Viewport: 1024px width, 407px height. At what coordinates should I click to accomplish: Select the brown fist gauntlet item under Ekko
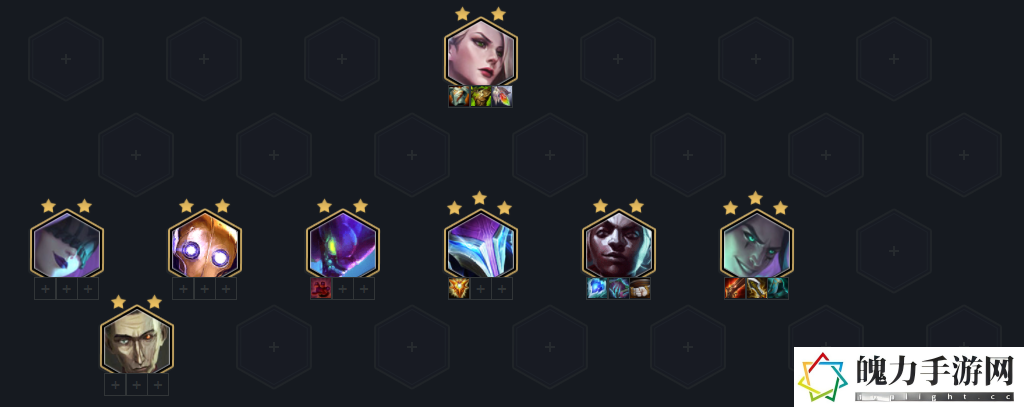(640, 289)
